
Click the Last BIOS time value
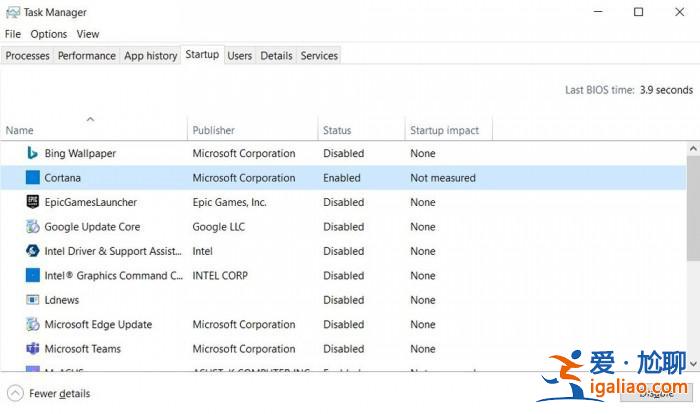pos(666,90)
